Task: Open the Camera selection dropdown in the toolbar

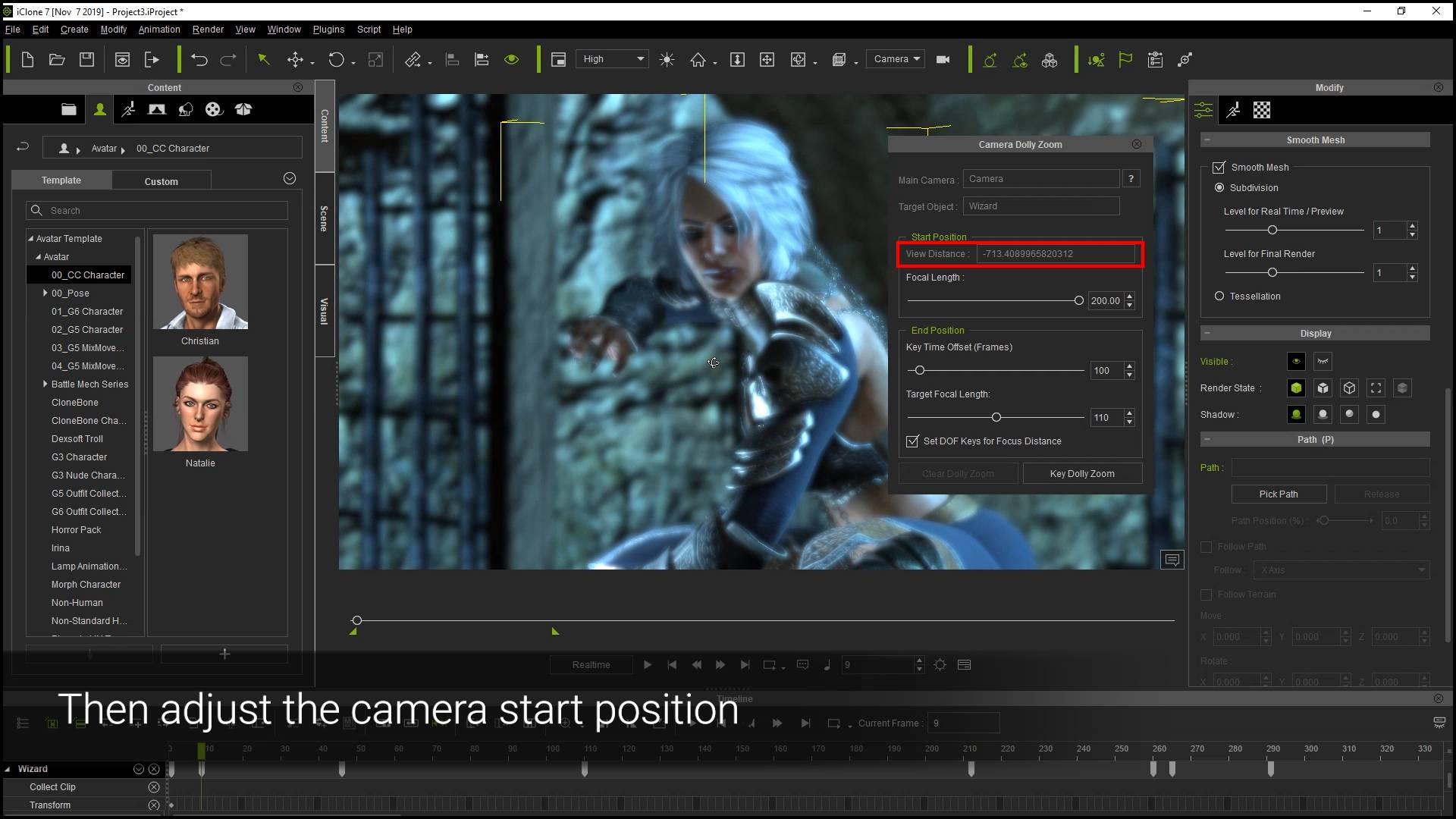Action: [895, 58]
